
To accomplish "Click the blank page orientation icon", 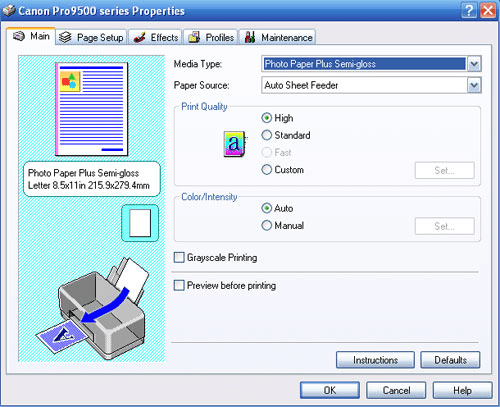I will pos(140,223).
